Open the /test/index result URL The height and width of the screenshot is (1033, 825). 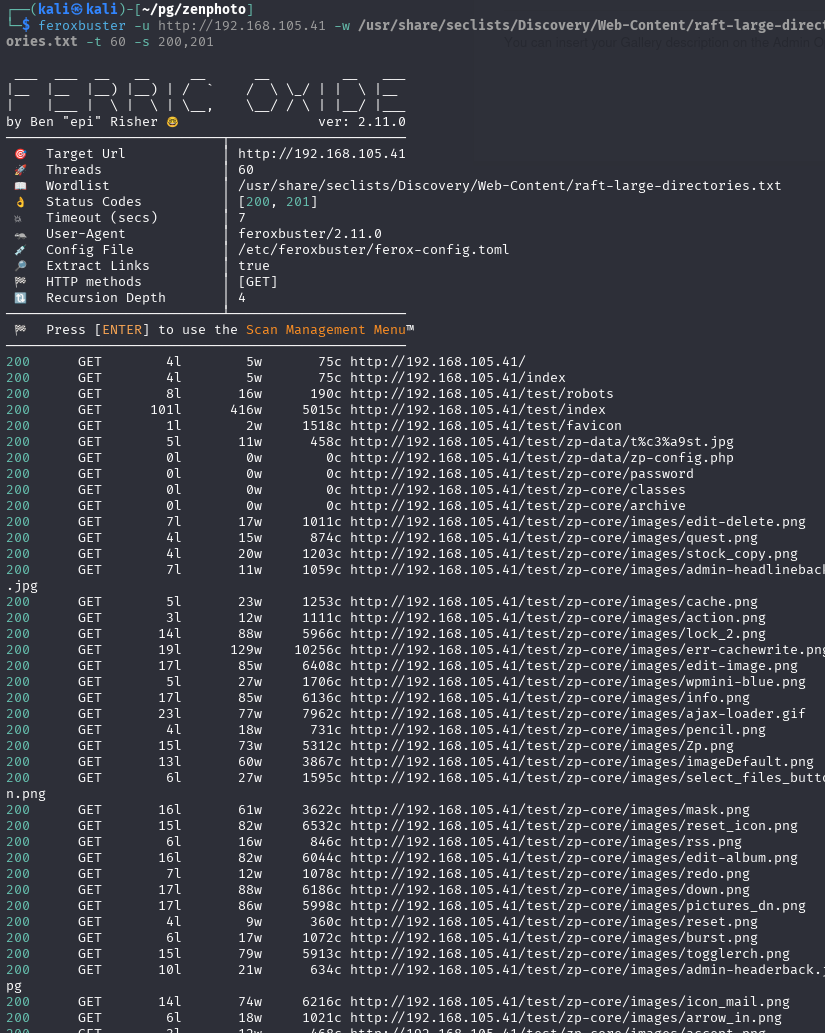pyautogui.click(x=478, y=410)
